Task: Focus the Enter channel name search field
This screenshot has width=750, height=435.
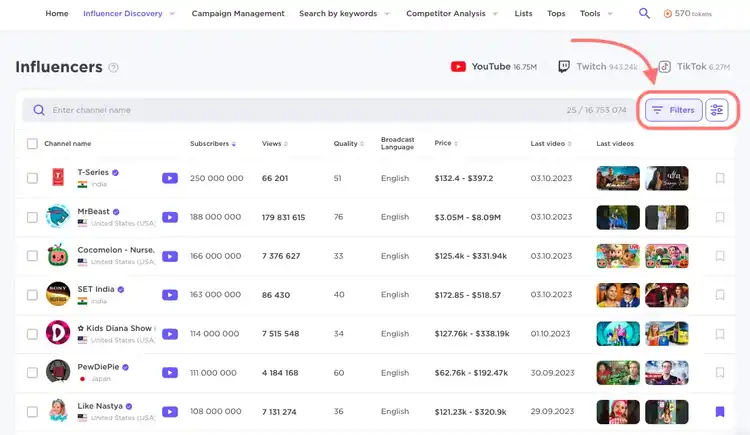Action: 329,110
